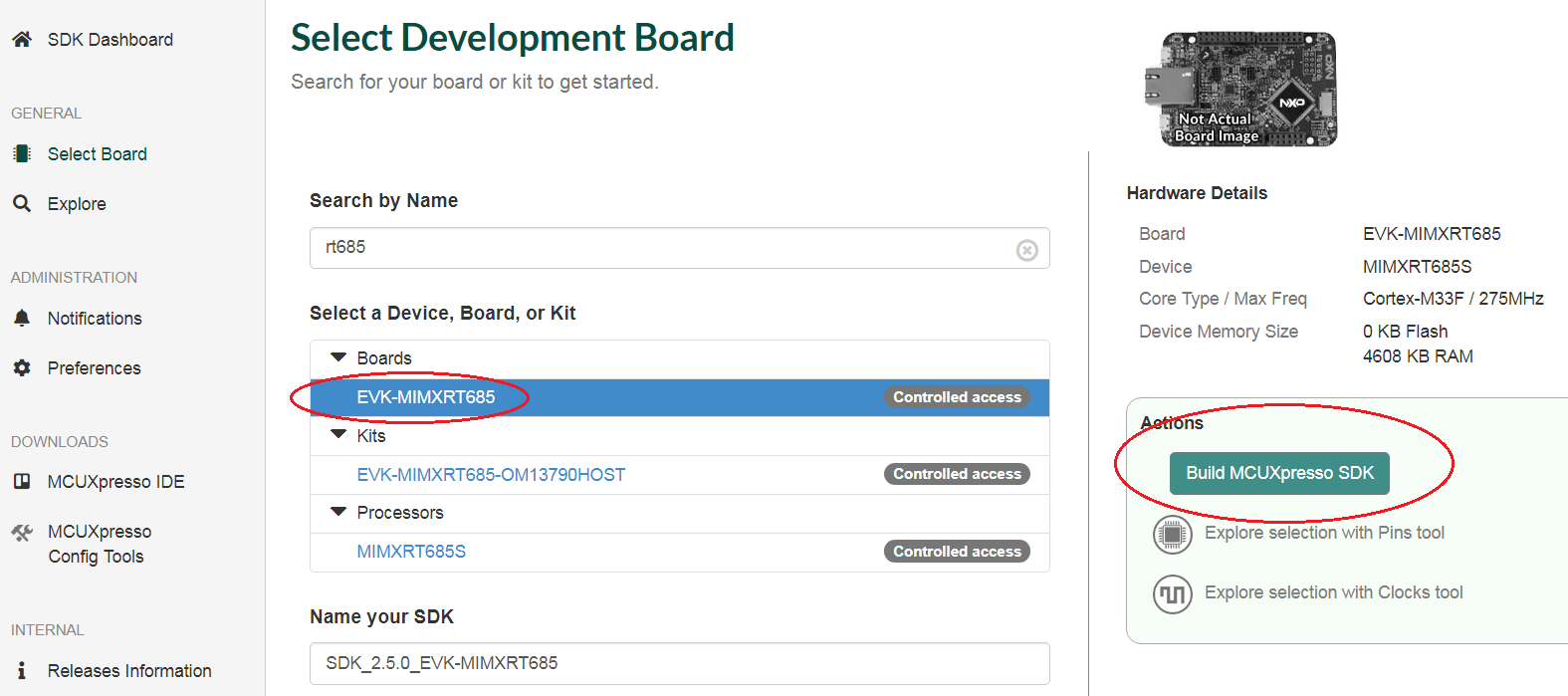Collapse the Boards section
This screenshot has height=696, width=1568.
click(x=338, y=357)
